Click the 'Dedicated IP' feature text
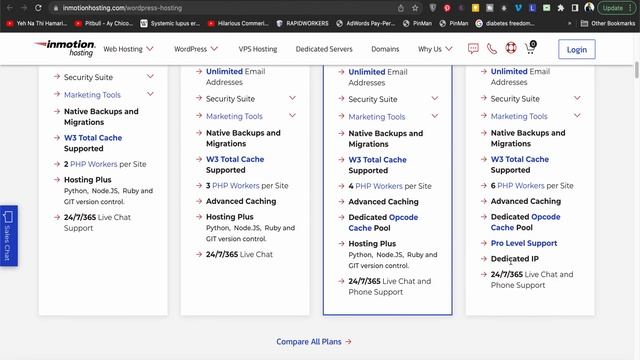The height and width of the screenshot is (360, 640). point(514,259)
